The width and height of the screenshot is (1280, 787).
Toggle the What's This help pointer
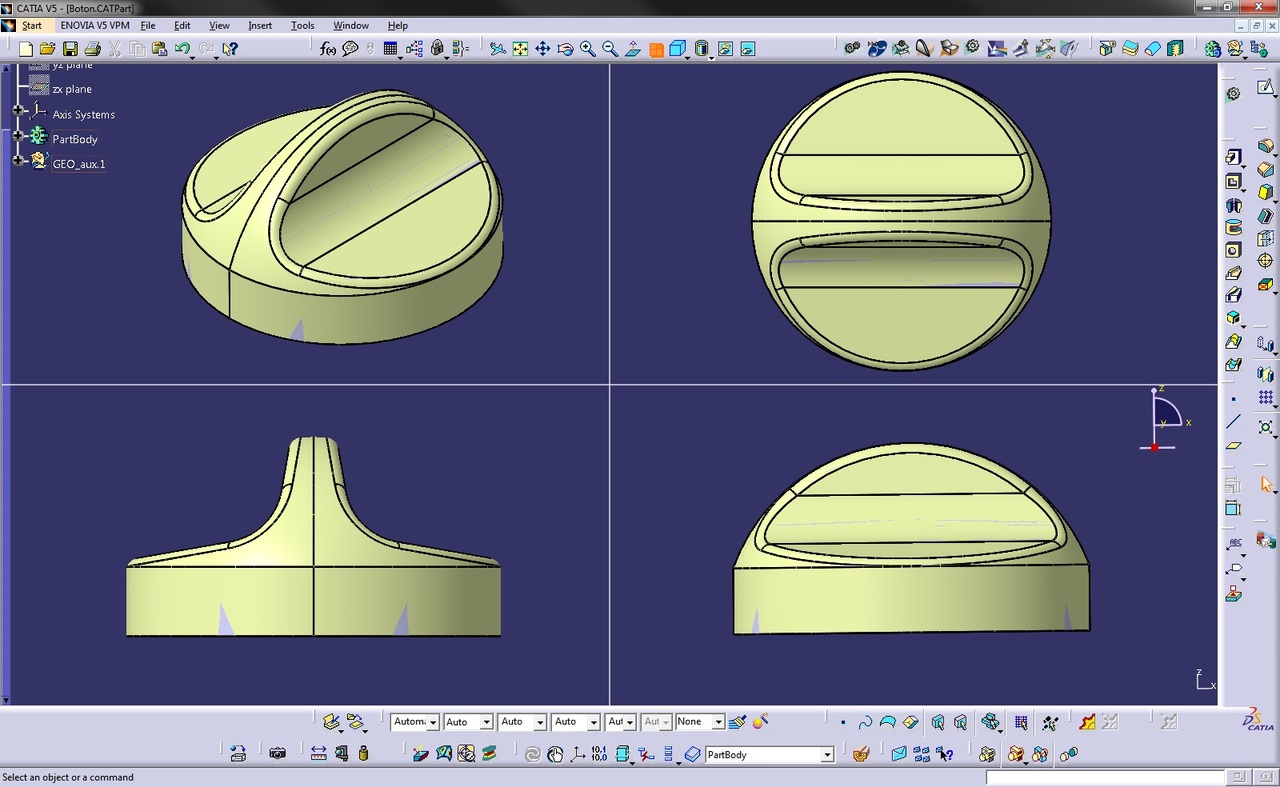tap(230, 48)
